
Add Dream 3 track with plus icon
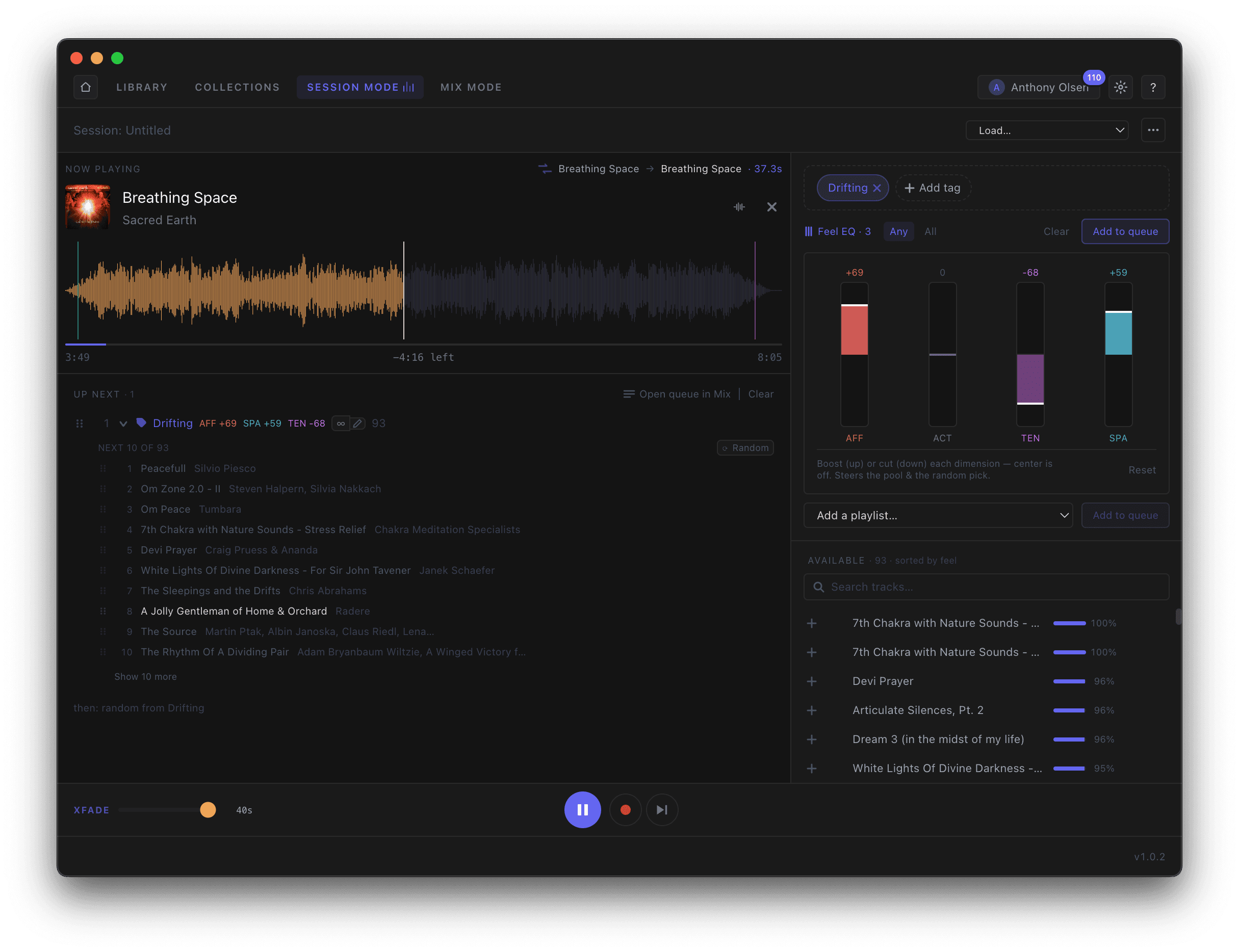[811, 739]
